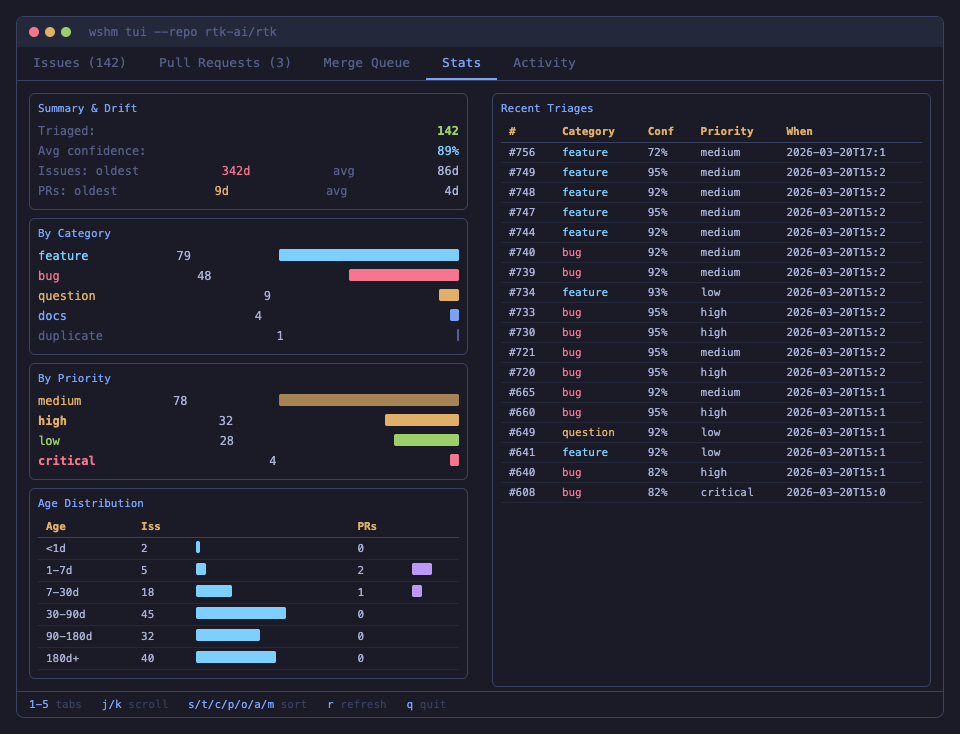The image size is (960, 734).
Task: Open the question entry for issue #649
Action: pos(700,432)
